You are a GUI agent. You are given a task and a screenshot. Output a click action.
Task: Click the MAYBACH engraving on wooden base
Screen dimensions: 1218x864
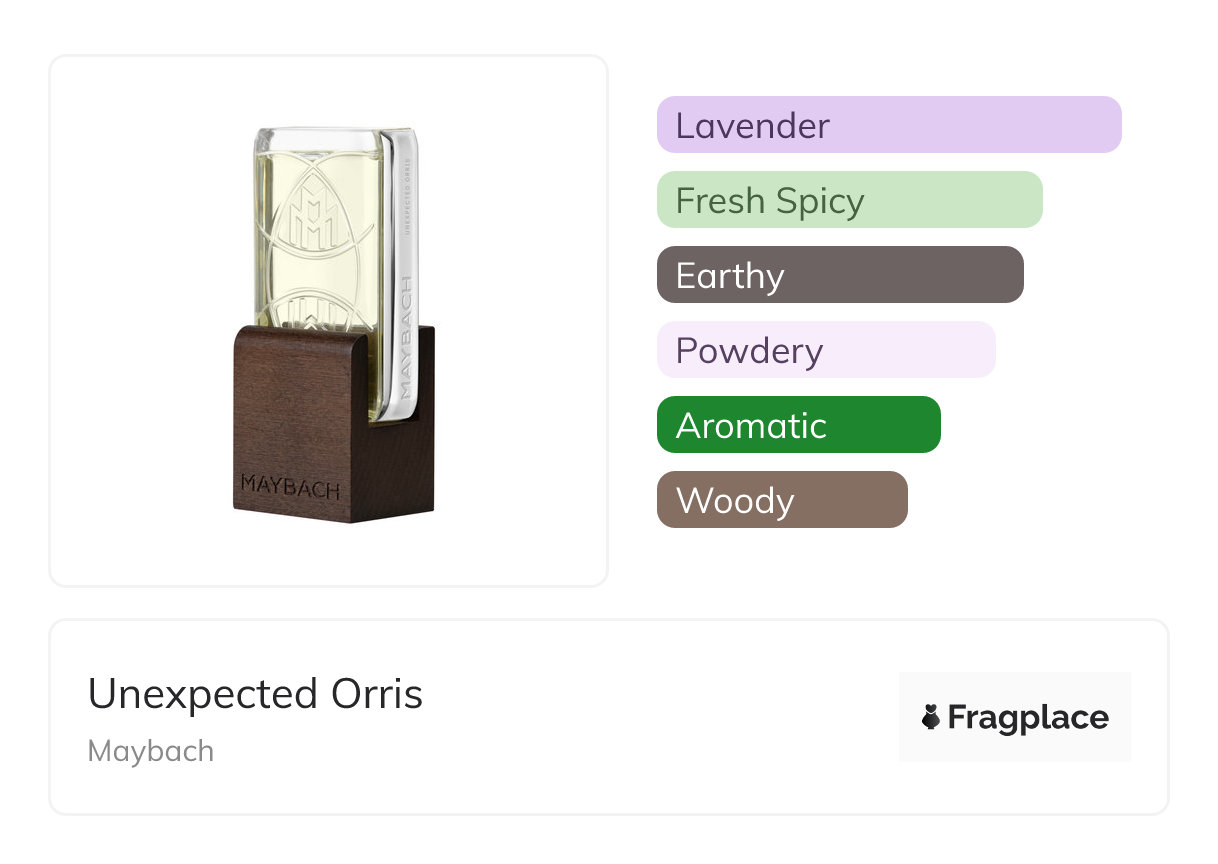pos(290,489)
